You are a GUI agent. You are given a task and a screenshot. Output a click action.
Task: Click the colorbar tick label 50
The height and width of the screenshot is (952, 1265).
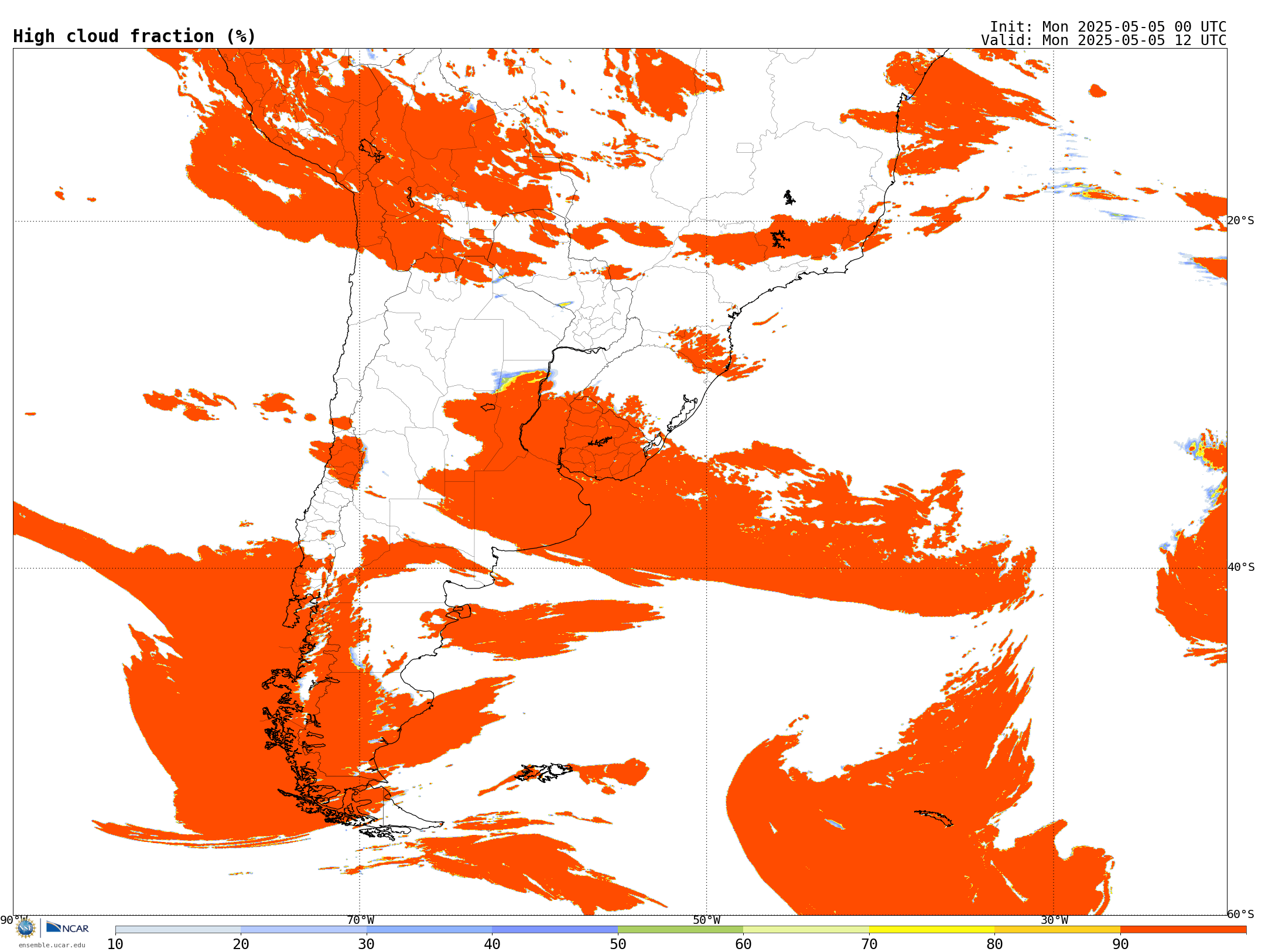coord(618,944)
